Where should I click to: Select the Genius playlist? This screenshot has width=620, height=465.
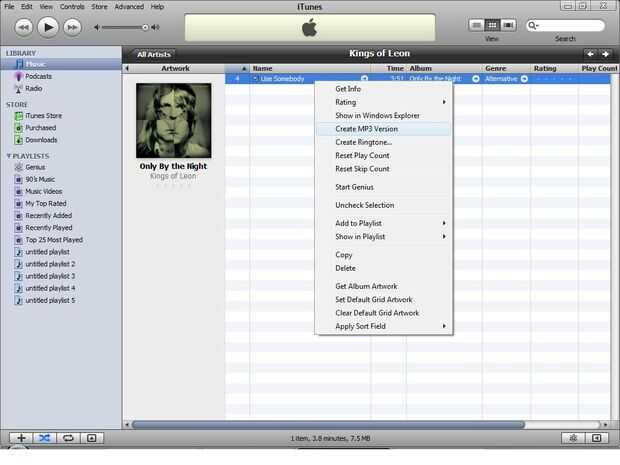[x=35, y=167]
